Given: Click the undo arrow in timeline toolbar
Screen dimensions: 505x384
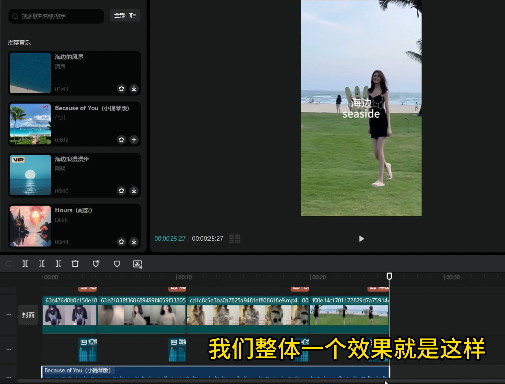Looking at the screenshot, I should tap(9, 264).
